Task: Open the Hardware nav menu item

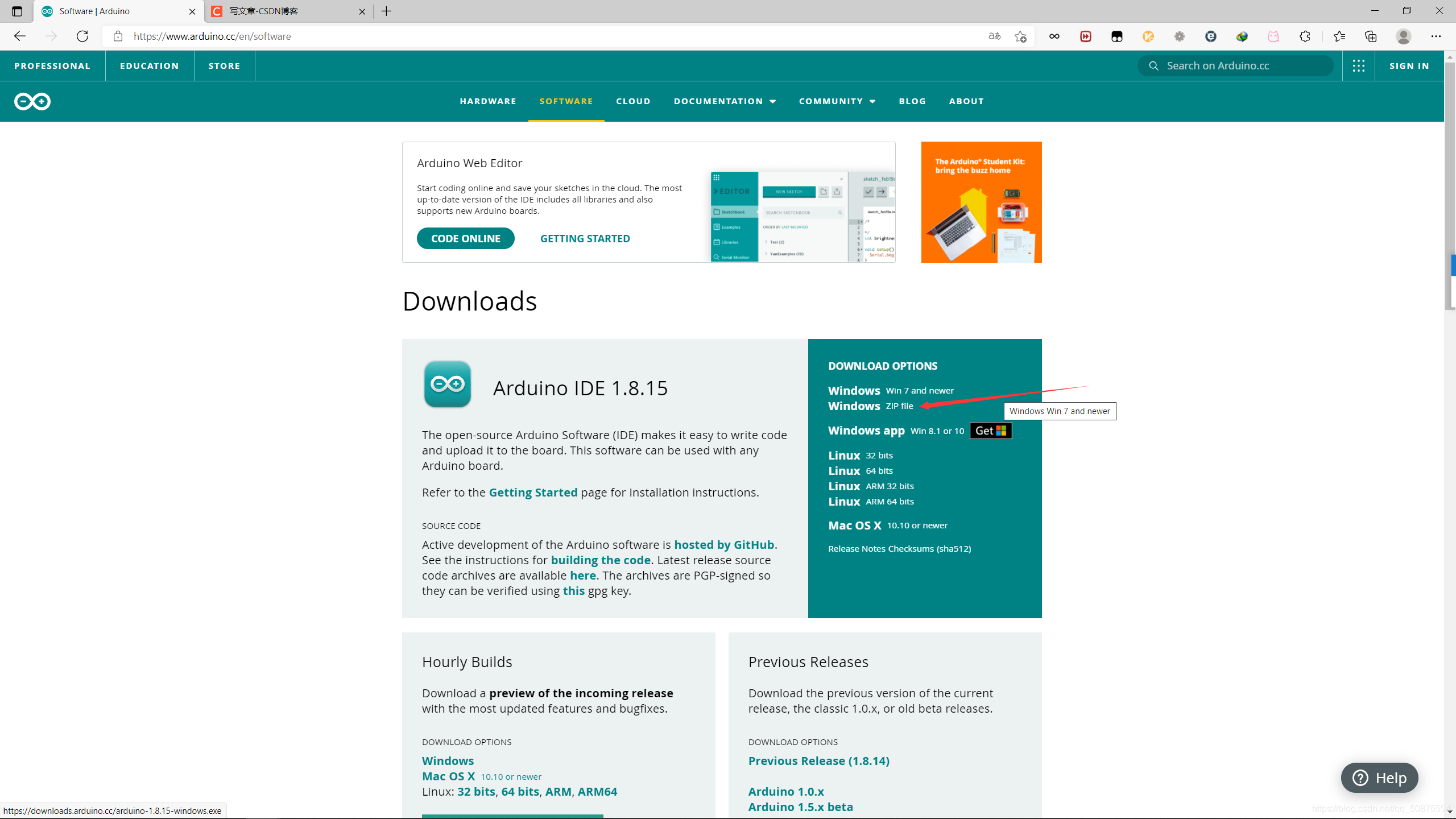Action: [488, 101]
